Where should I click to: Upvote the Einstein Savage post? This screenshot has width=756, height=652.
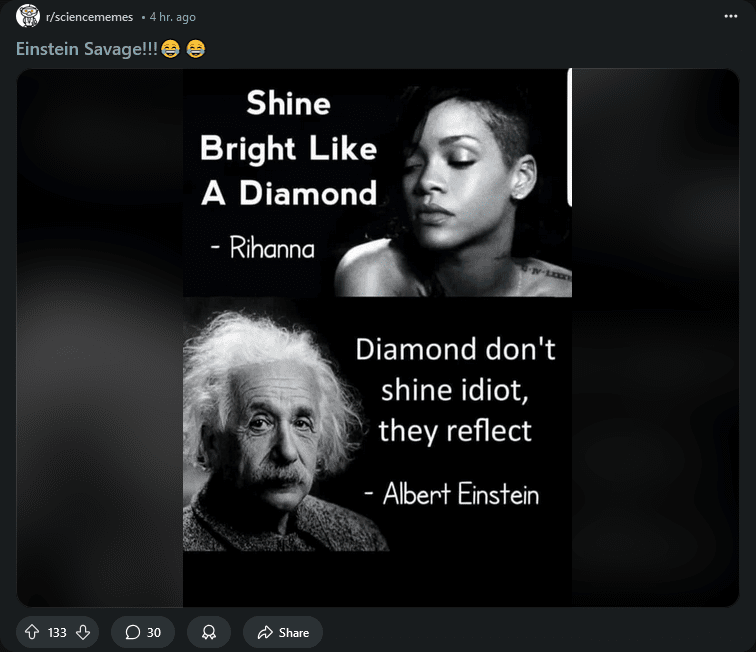[x=32, y=632]
